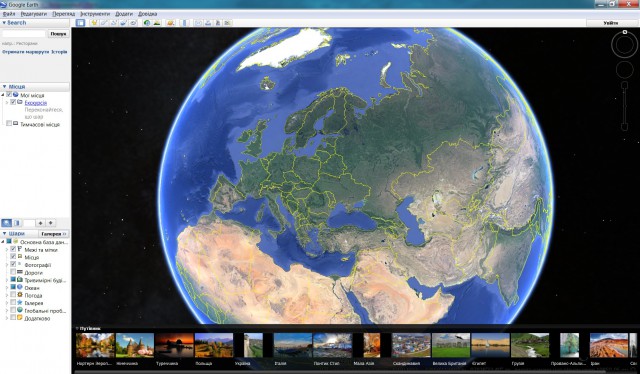Open the Файл menu
Viewport: 640px width, 374px height.
point(9,14)
